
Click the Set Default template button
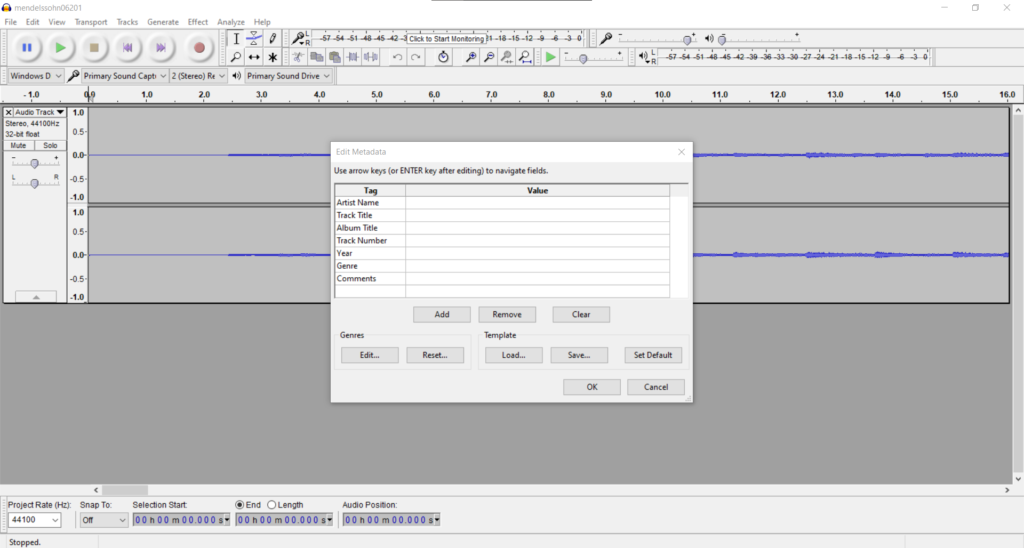[654, 355]
